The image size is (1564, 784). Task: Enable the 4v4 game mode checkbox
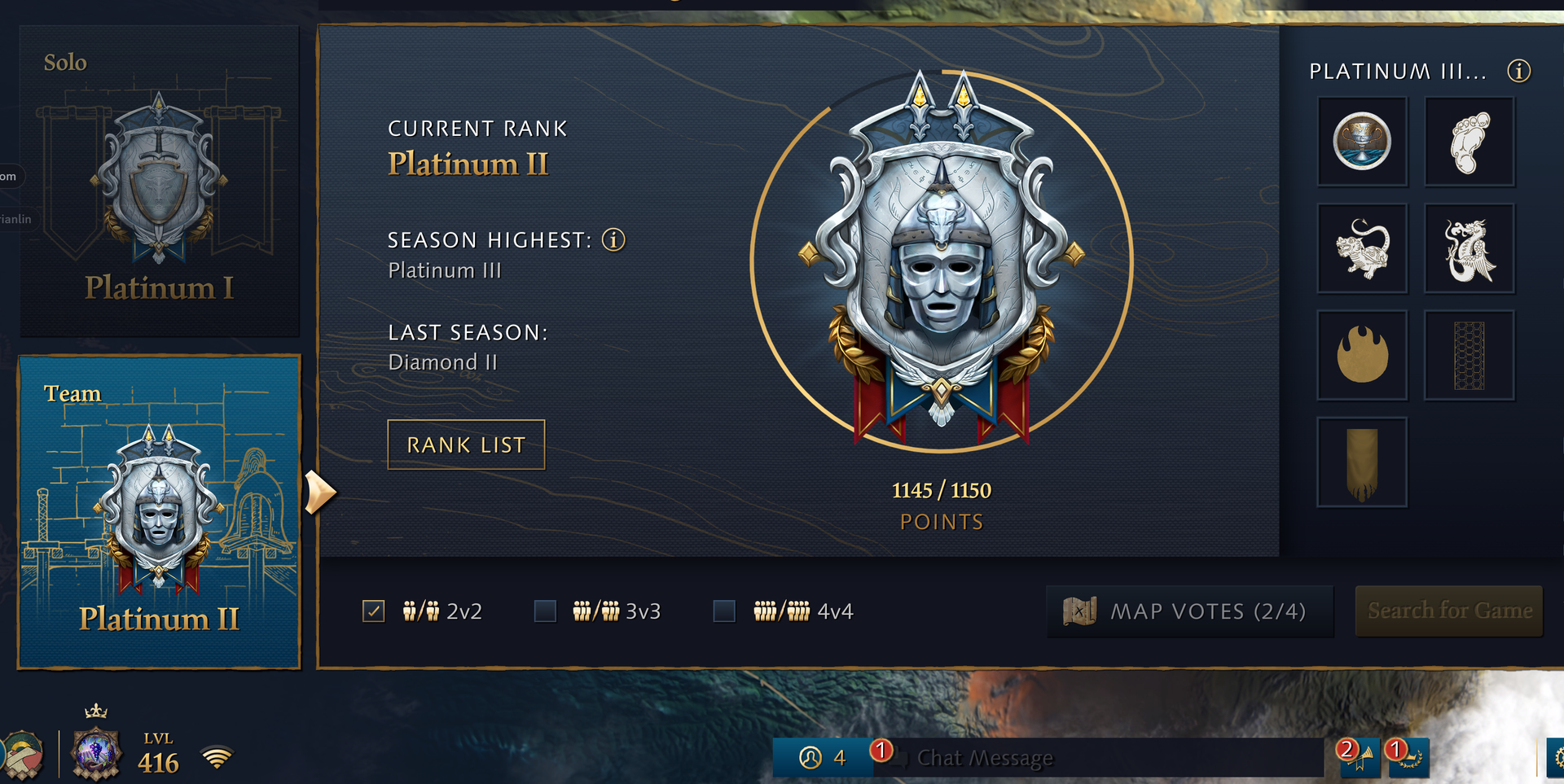point(724,611)
